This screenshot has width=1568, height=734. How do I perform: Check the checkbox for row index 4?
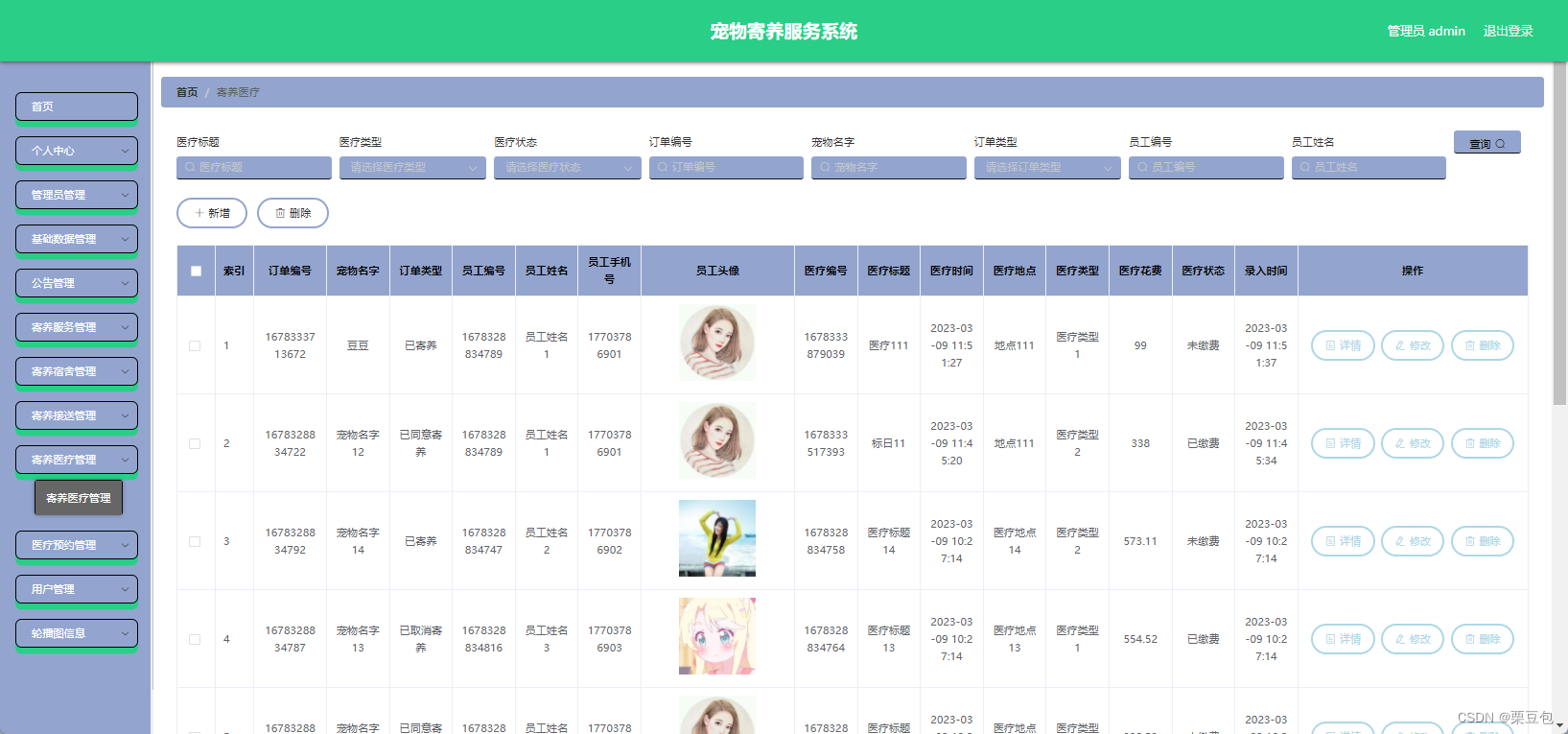(195, 639)
